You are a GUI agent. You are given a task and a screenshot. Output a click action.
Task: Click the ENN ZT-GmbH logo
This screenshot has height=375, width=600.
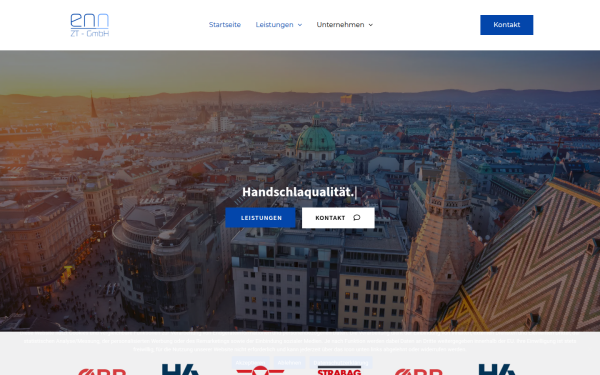click(x=90, y=25)
